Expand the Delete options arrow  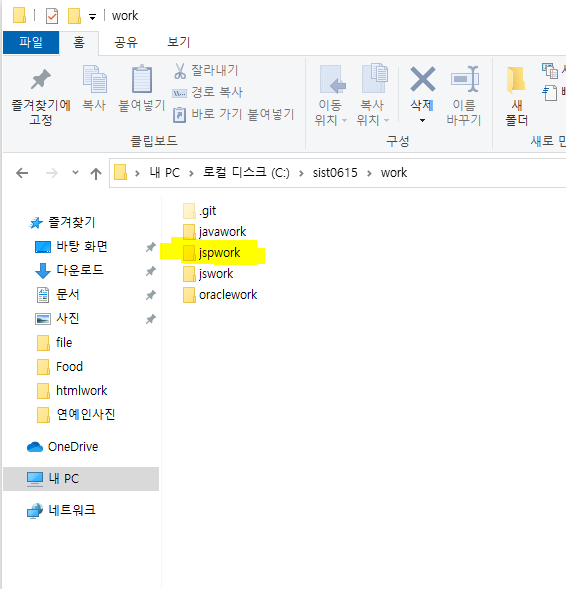pyautogui.click(x=423, y=121)
